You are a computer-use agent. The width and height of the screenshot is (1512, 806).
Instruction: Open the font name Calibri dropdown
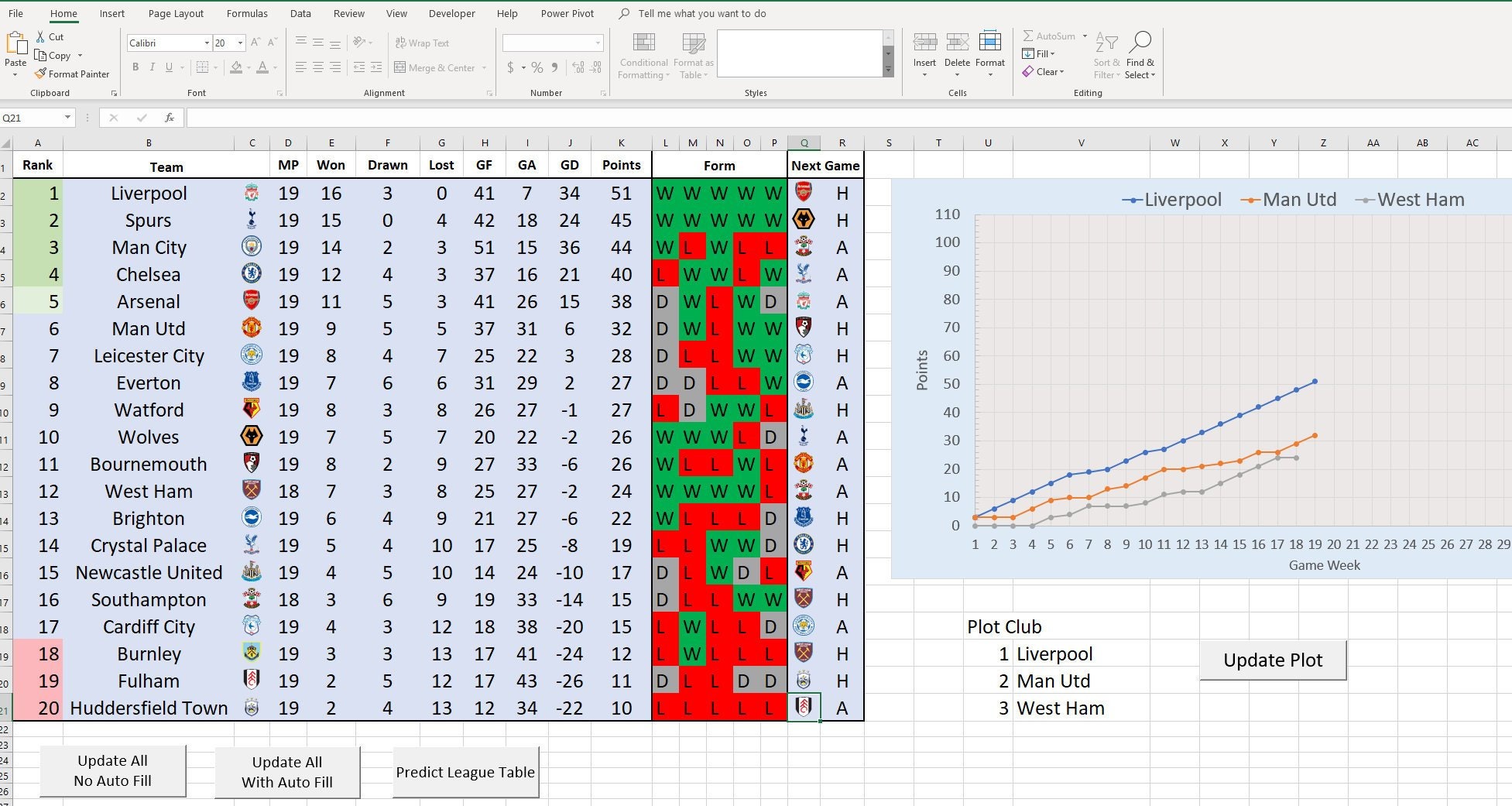point(207,43)
